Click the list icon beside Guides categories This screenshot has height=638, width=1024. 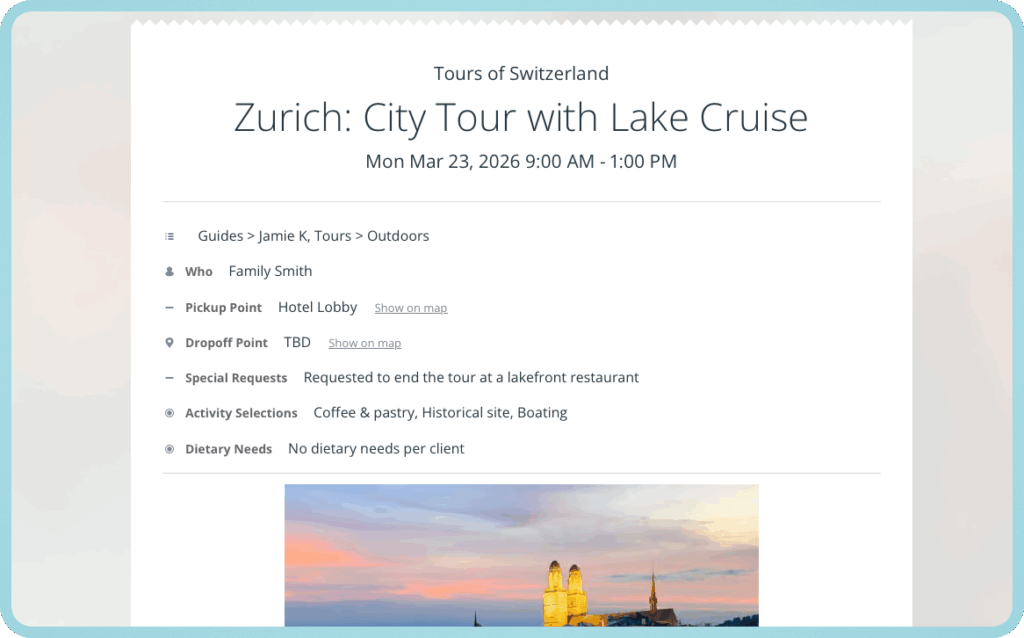coord(169,237)
